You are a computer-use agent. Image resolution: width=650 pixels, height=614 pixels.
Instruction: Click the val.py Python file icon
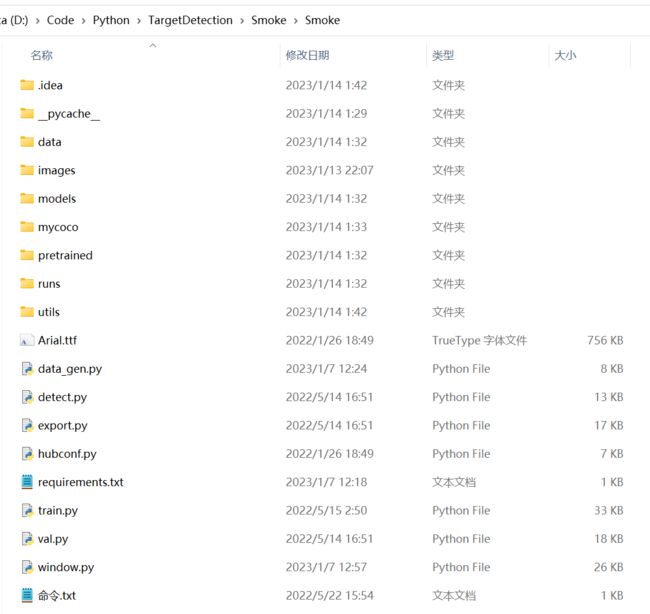[x=27, y=539]
